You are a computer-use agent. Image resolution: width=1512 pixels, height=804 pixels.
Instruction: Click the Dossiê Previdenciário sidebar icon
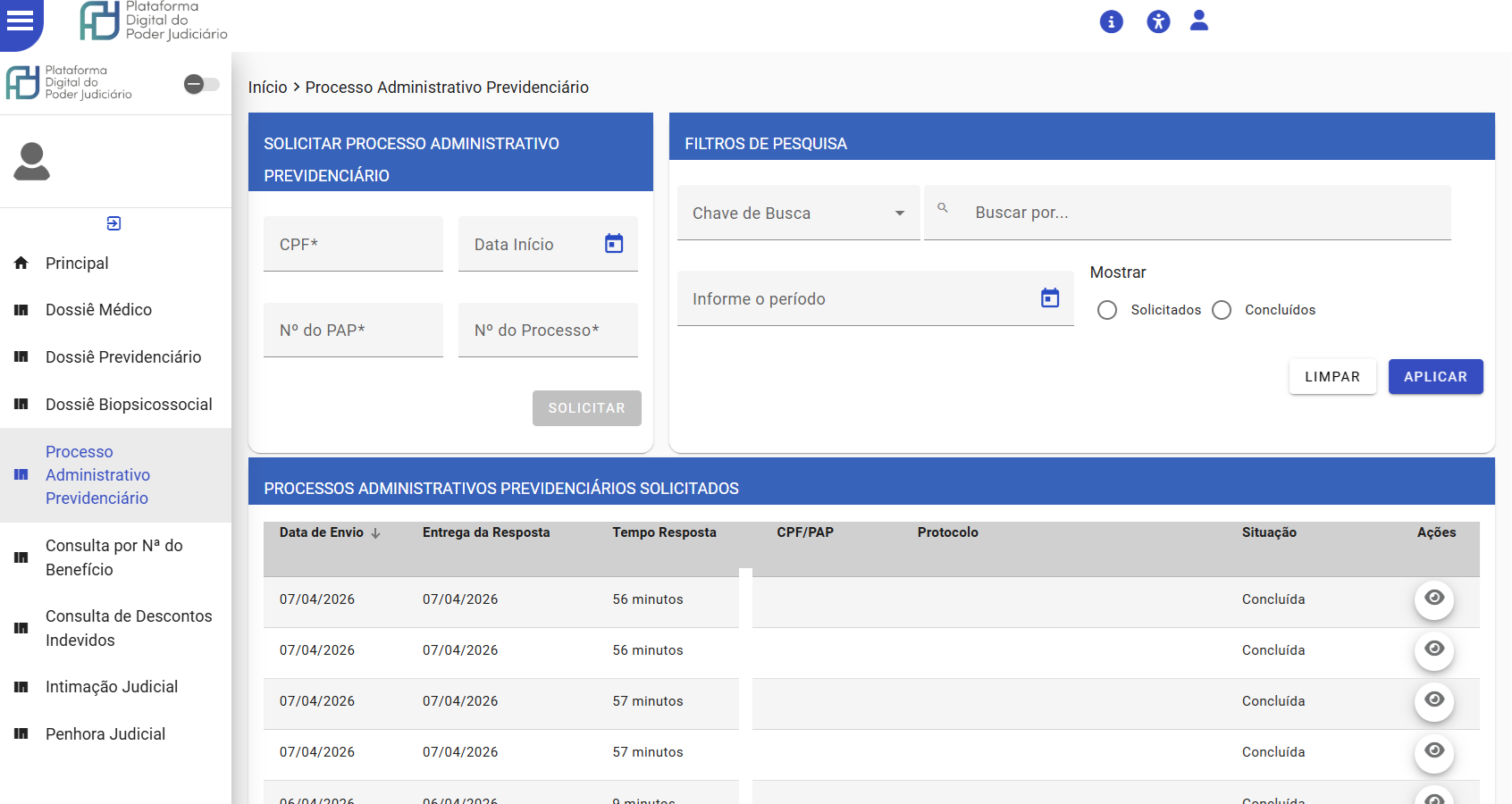pos(21,356)
